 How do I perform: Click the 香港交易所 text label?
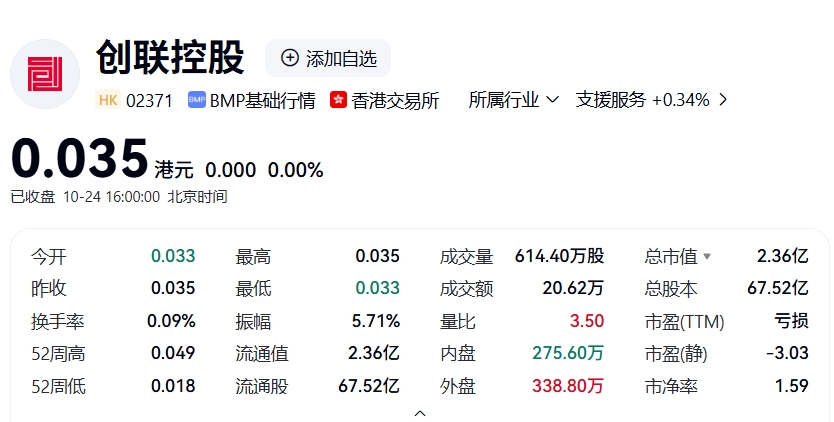[395, 100]
